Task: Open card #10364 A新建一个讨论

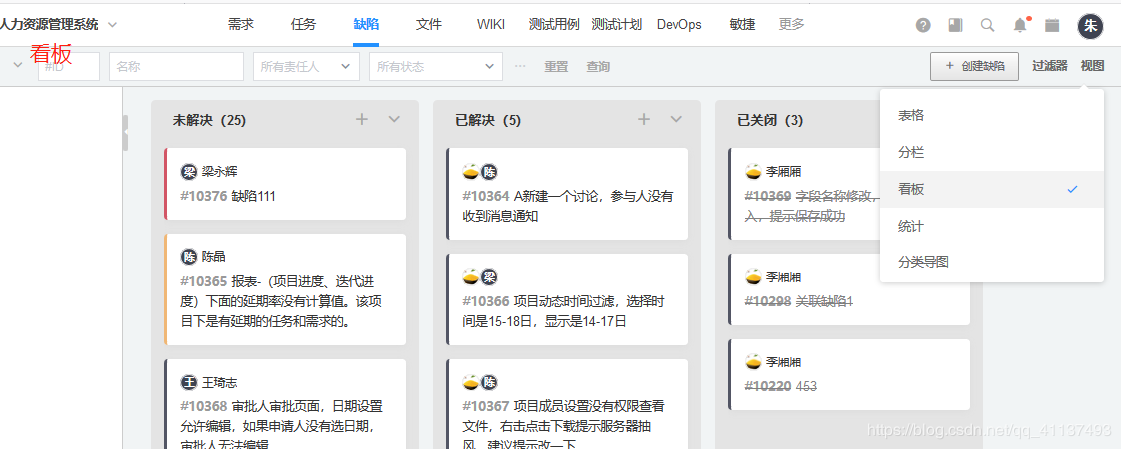Action: [567, 194]
